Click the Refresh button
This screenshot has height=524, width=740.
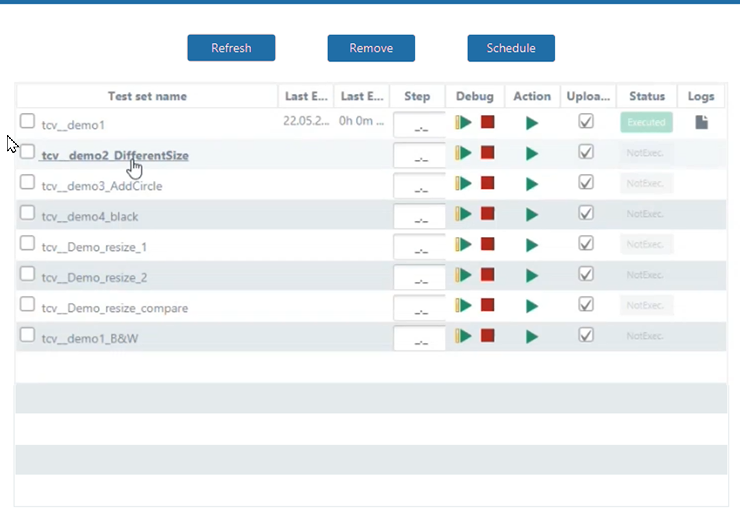231,48
